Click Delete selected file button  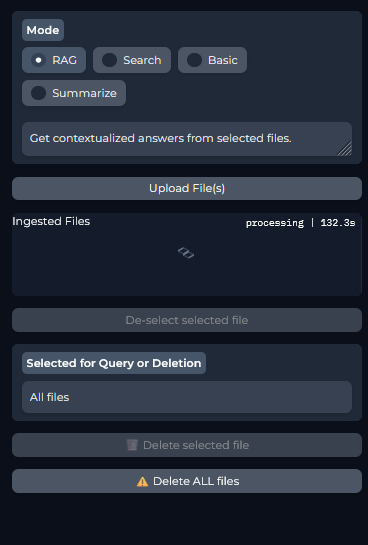coord(187,445)
